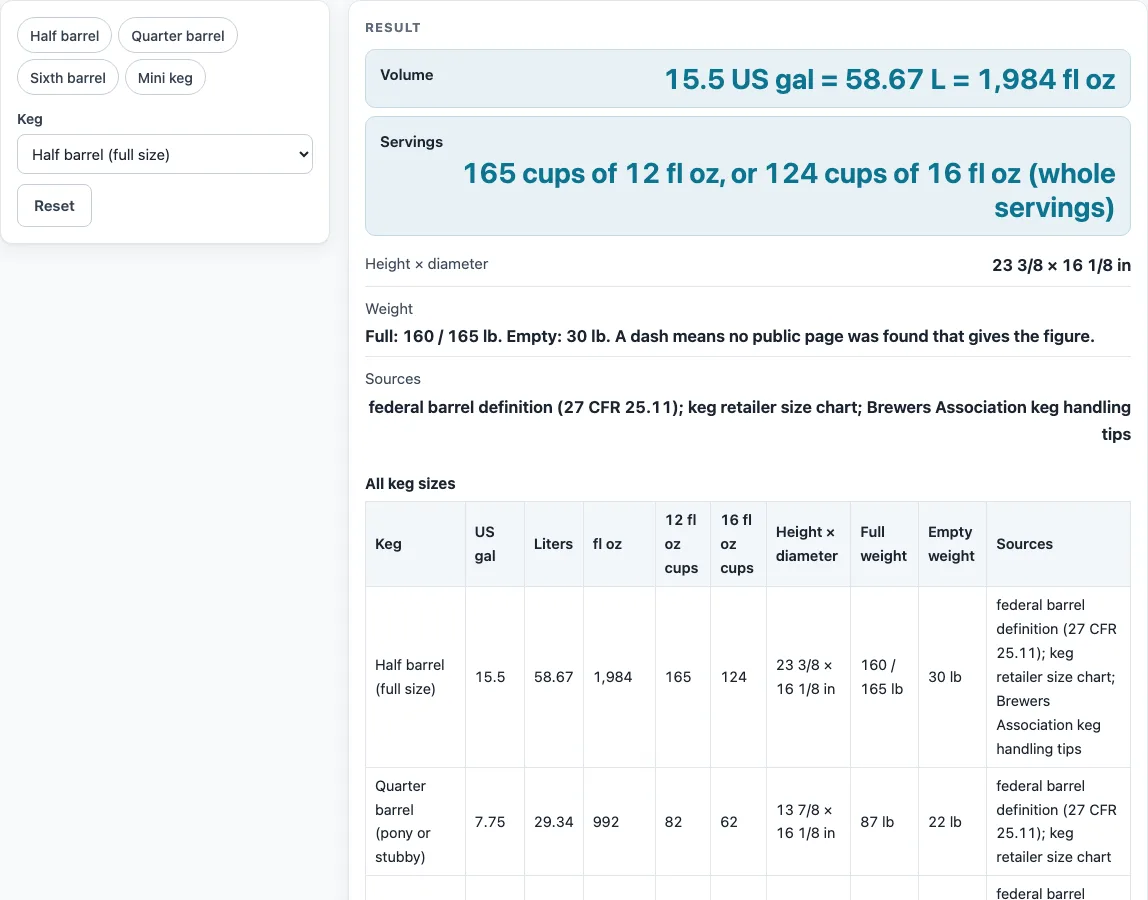This screenshot has width=1148, height=900.
Task: Select the Half barrel preset
Action: [x=64, y=35]
